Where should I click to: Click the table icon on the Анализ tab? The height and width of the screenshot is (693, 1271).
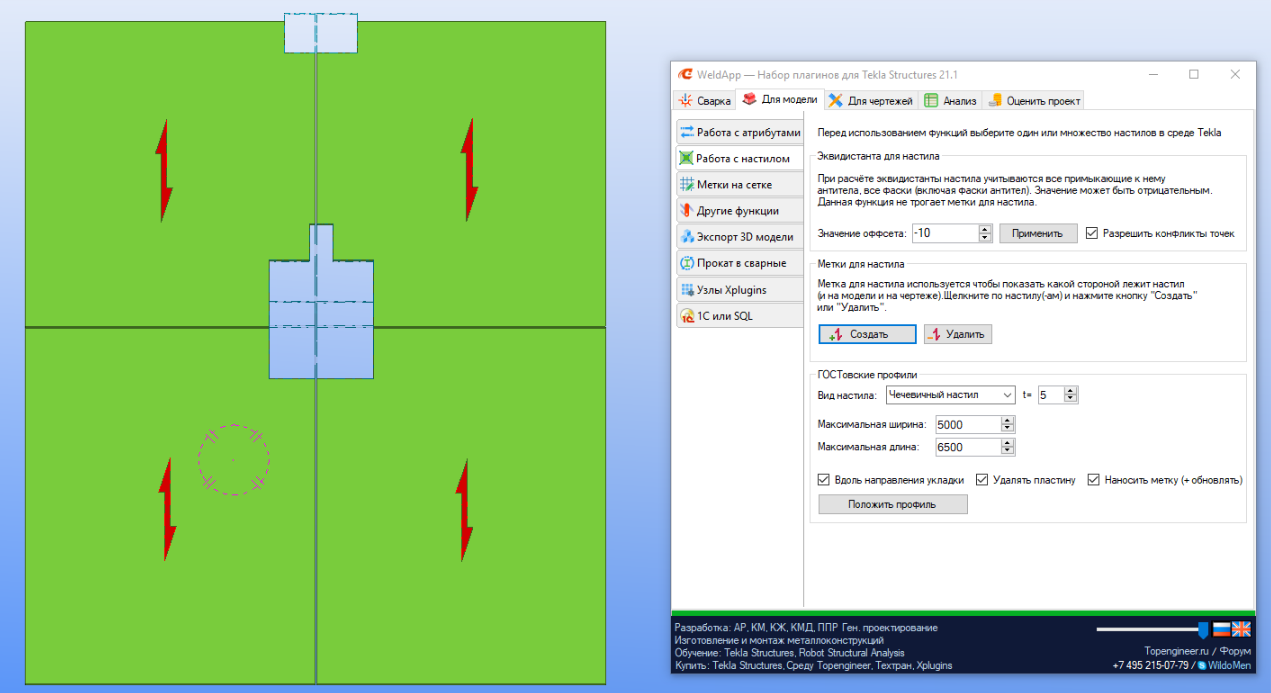click(931, 100)
